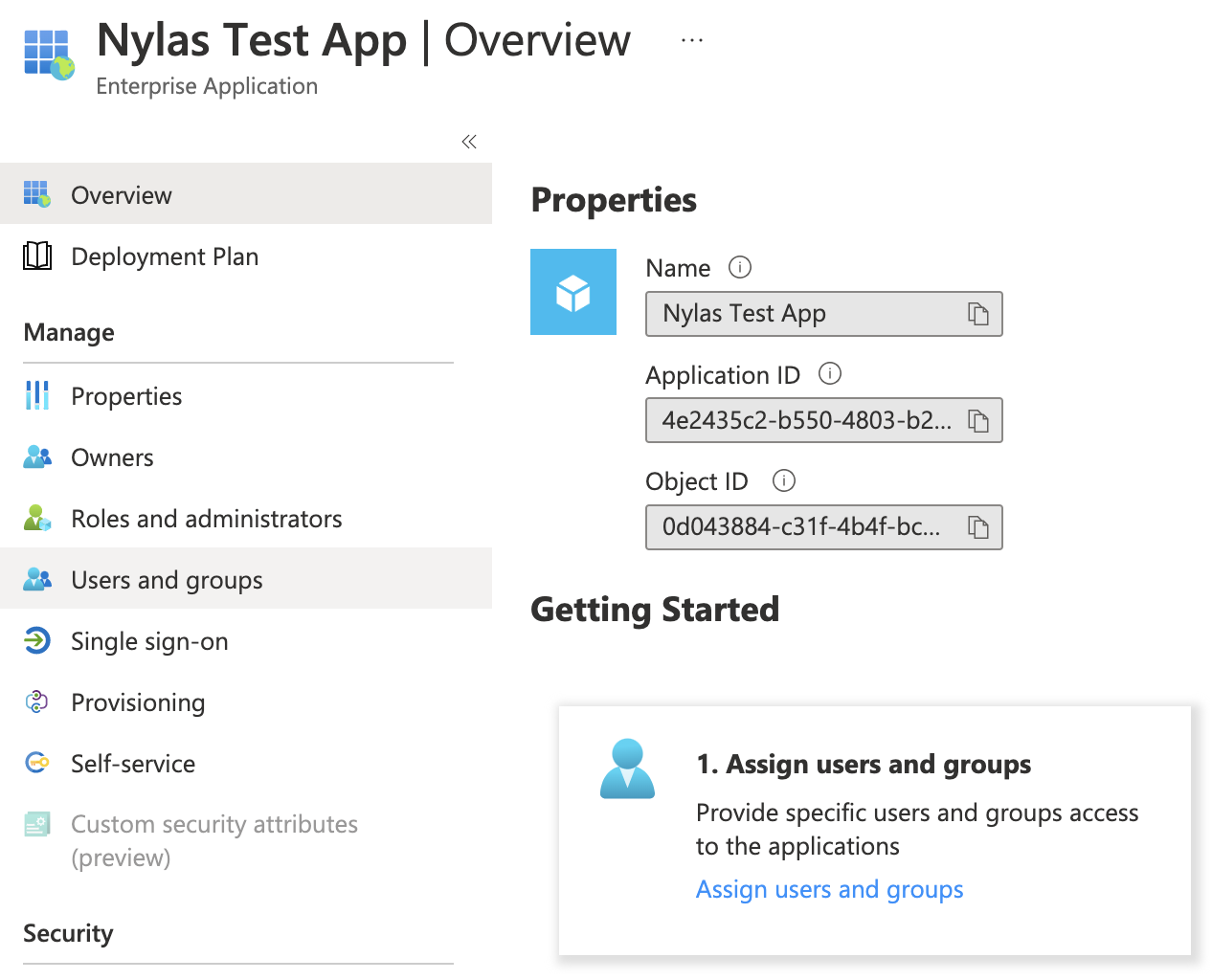
Task: Click the 'Provide specific users and groups access' description
Action: [917, 829]
